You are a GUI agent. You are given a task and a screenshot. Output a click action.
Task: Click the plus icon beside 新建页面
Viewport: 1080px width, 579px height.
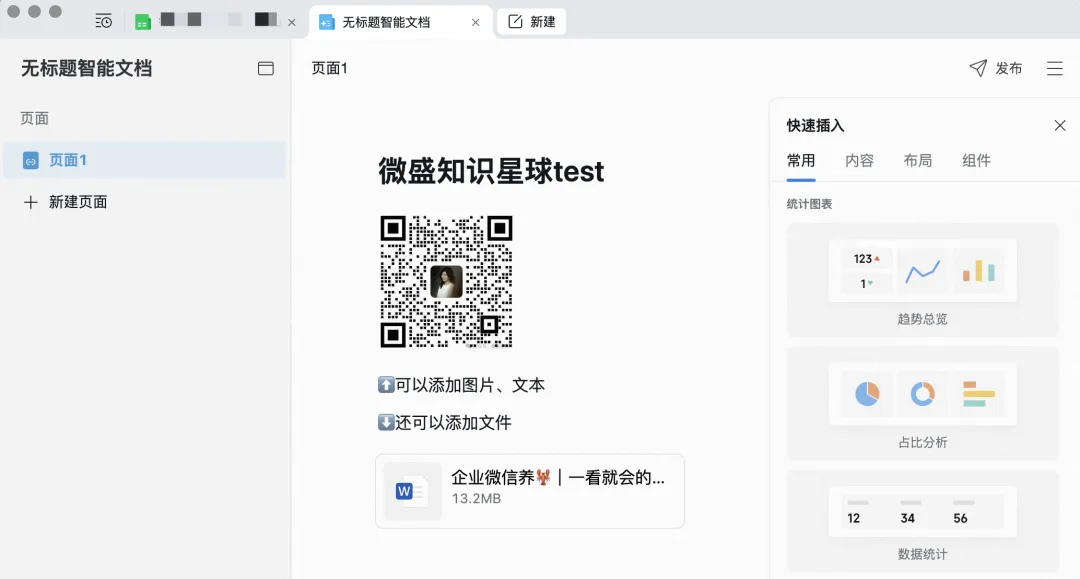click(30, 202)
